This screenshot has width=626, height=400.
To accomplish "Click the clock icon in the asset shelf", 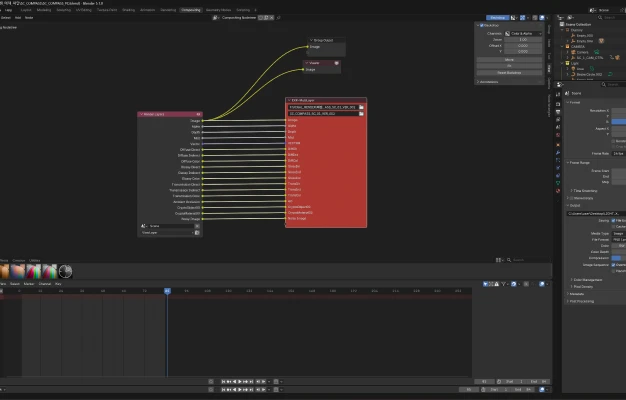I will click(65, 271).
